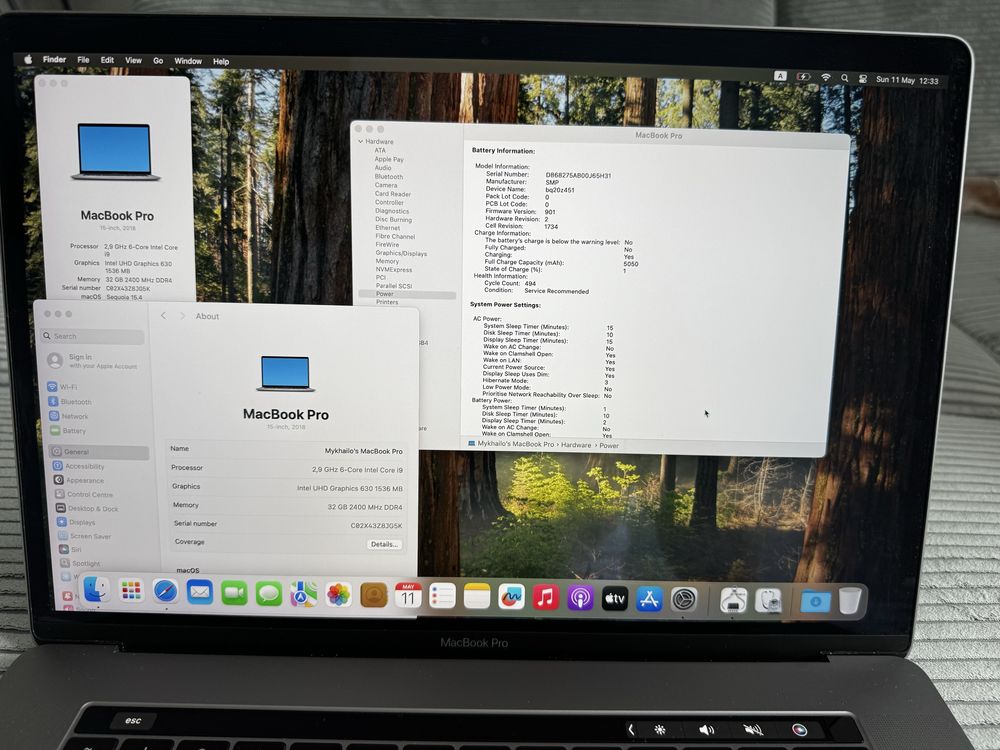The height and width of the screenshot is (750, 1000).
Task: Open Notes from the Dock
Action: [x=477, y=597]
